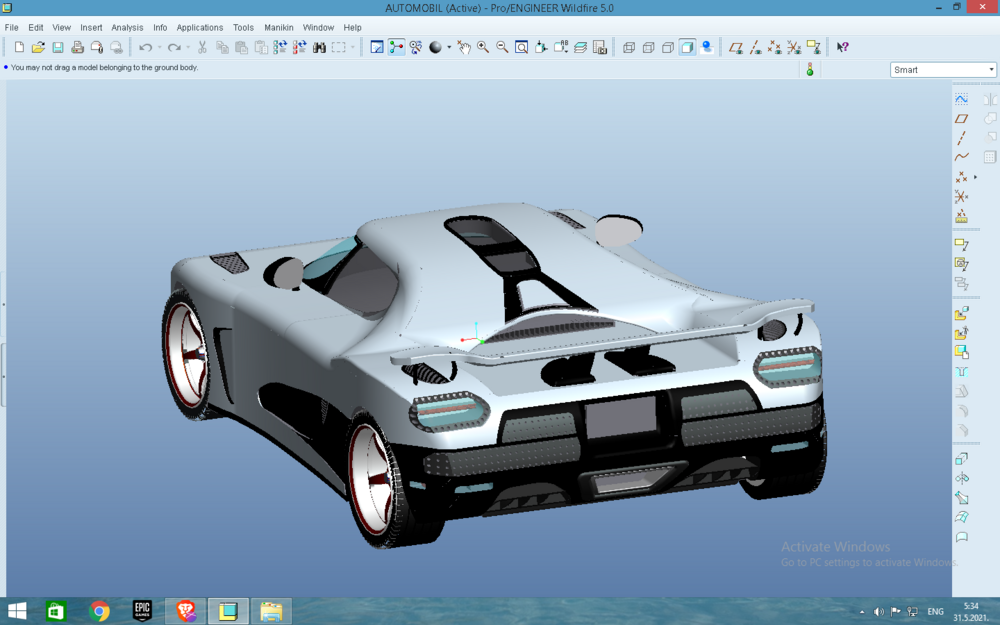This screenshot has height=625, width=1000.
Task: Click the Undo arrow icon
Action: click(x=145, y=47)
